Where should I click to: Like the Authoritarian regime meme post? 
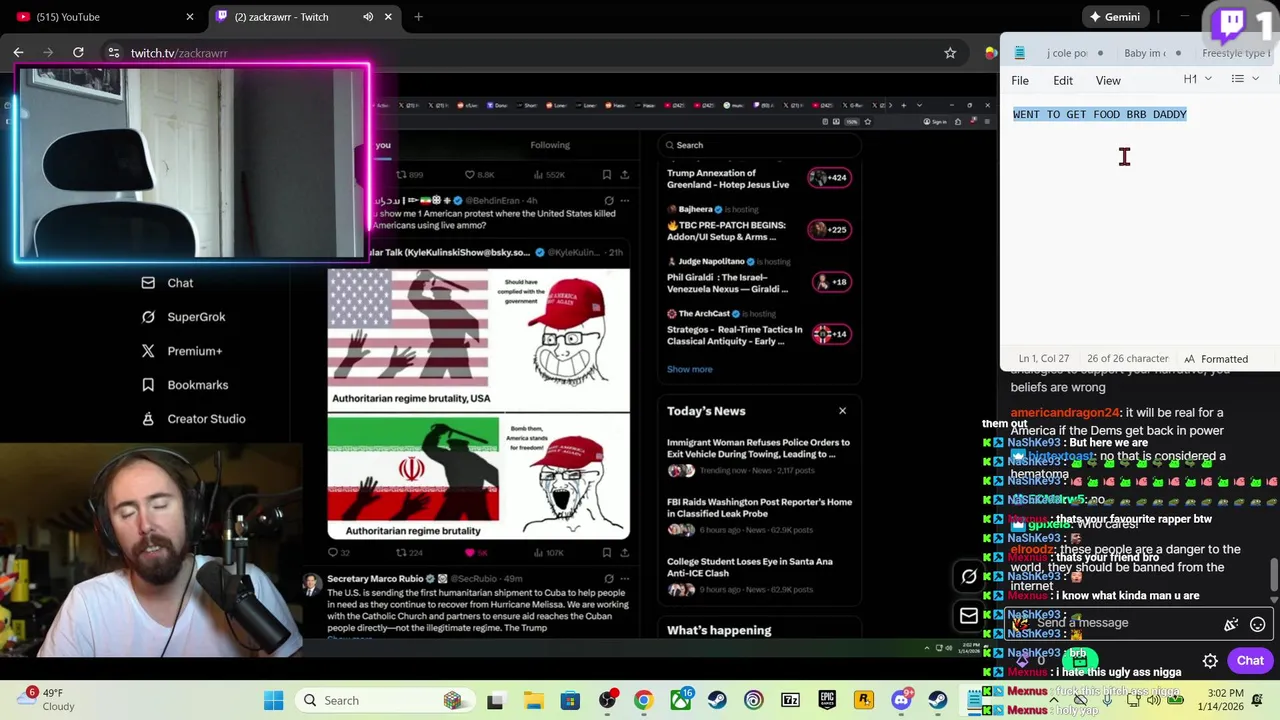pos(478,552)
